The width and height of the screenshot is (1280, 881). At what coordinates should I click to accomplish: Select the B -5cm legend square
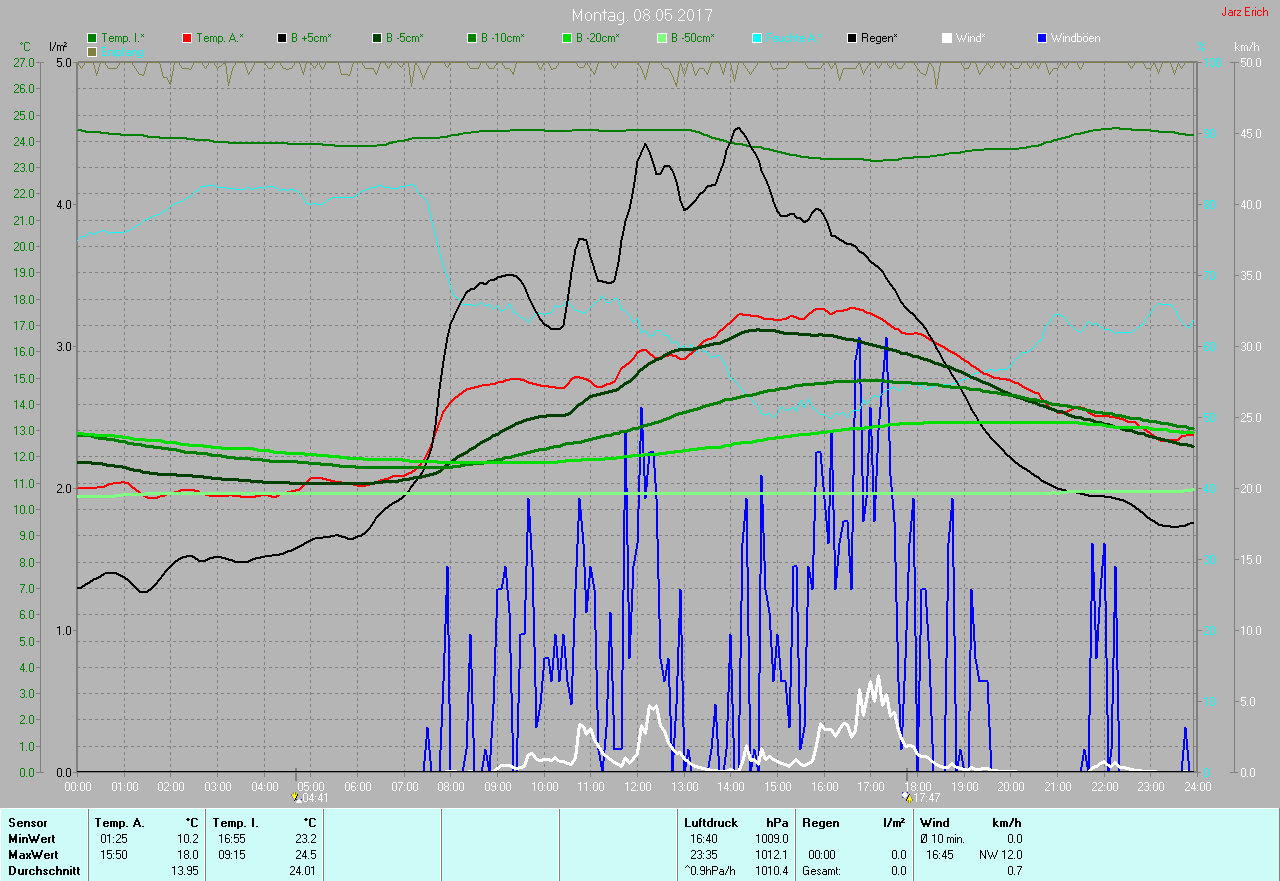377,38
